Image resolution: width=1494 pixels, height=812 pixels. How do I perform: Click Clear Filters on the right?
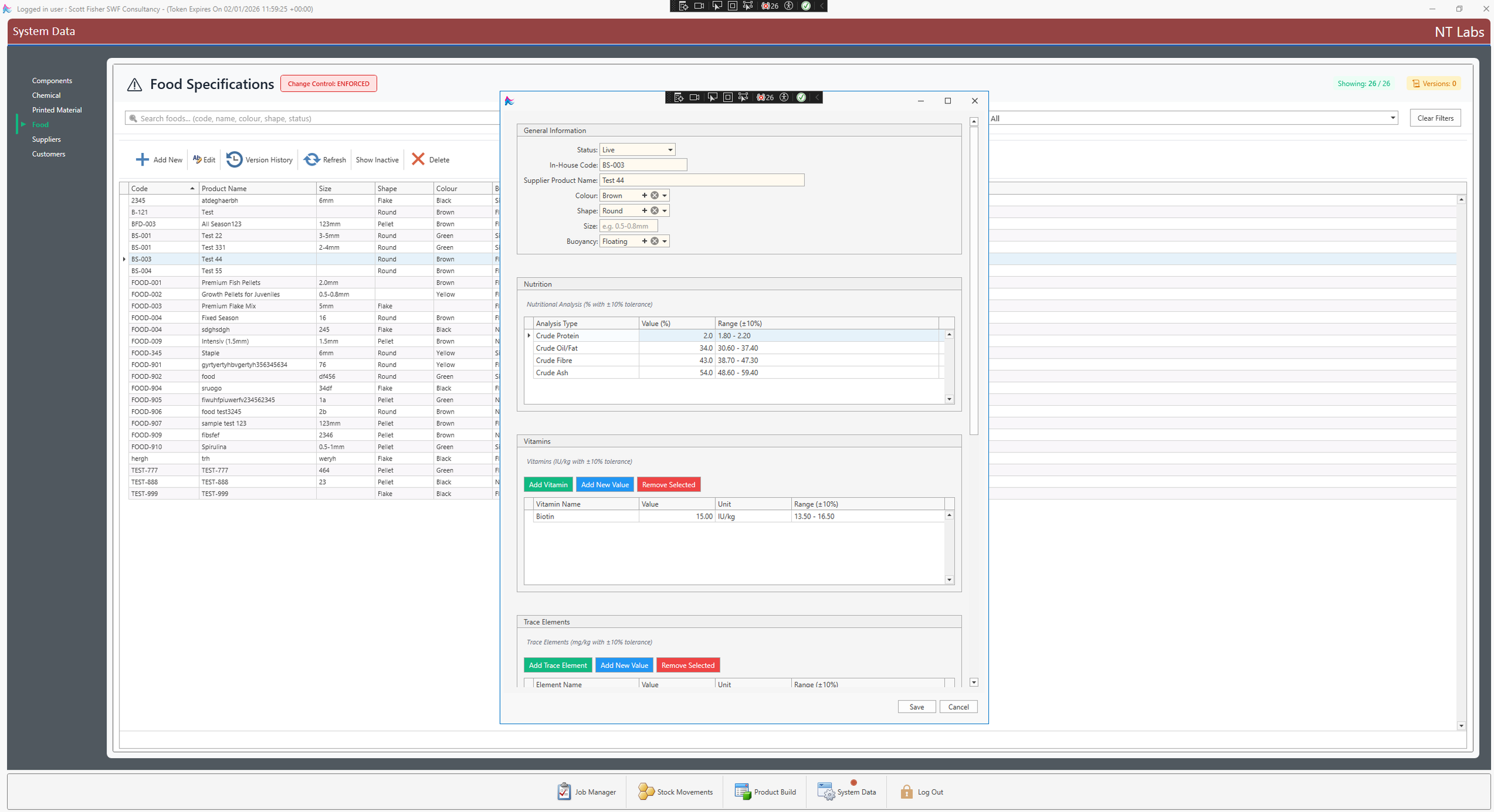(x=1435, y=118)
